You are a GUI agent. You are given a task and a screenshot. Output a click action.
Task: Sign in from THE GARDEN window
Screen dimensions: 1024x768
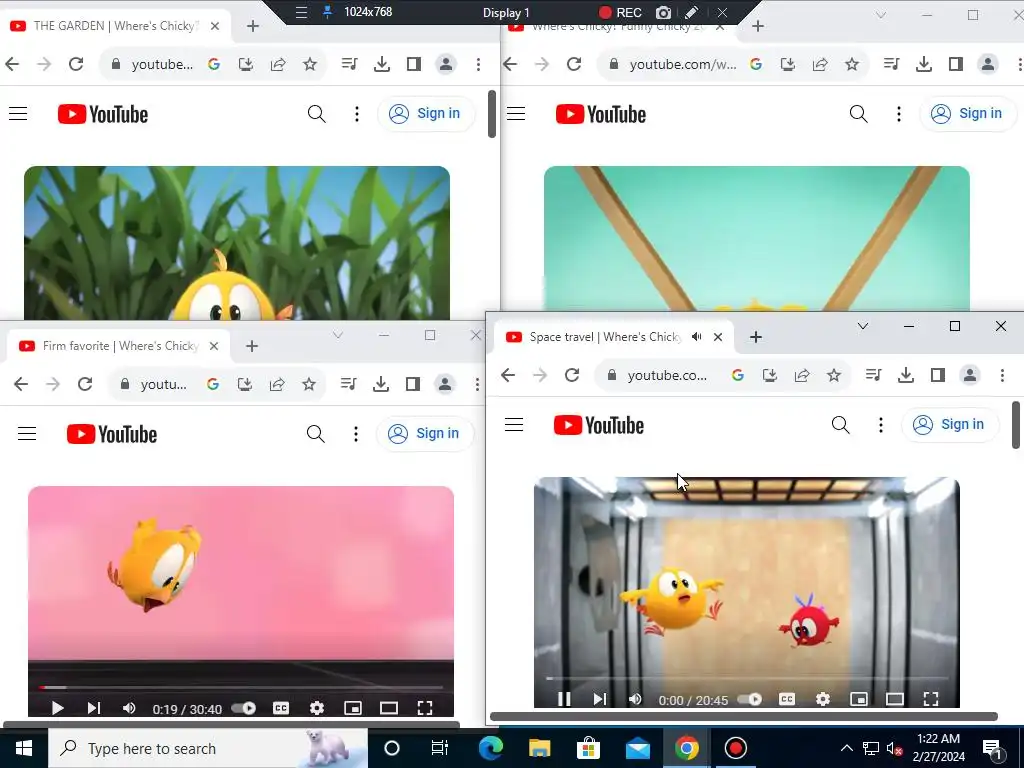tap(425, 114)
